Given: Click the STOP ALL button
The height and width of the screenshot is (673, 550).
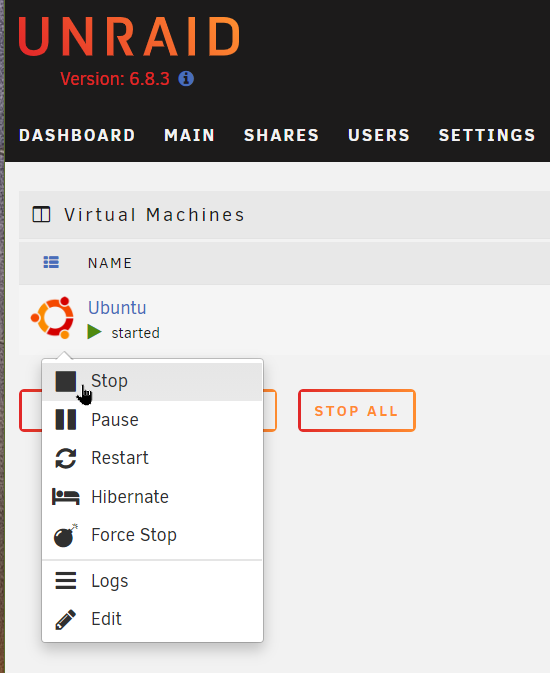Looking at the screenshot, I should pyautogui.click(x=357, y=410).
